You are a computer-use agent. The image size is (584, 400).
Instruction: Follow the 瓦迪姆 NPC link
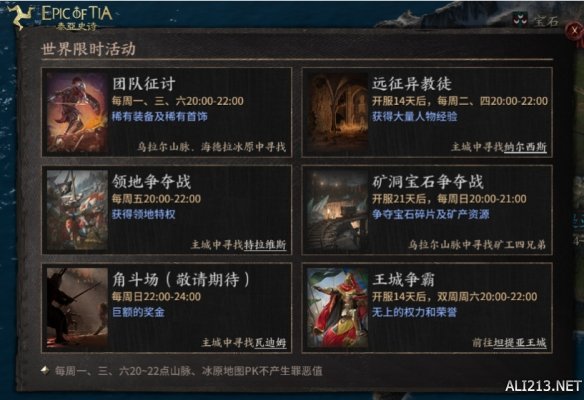click(270, 343)
